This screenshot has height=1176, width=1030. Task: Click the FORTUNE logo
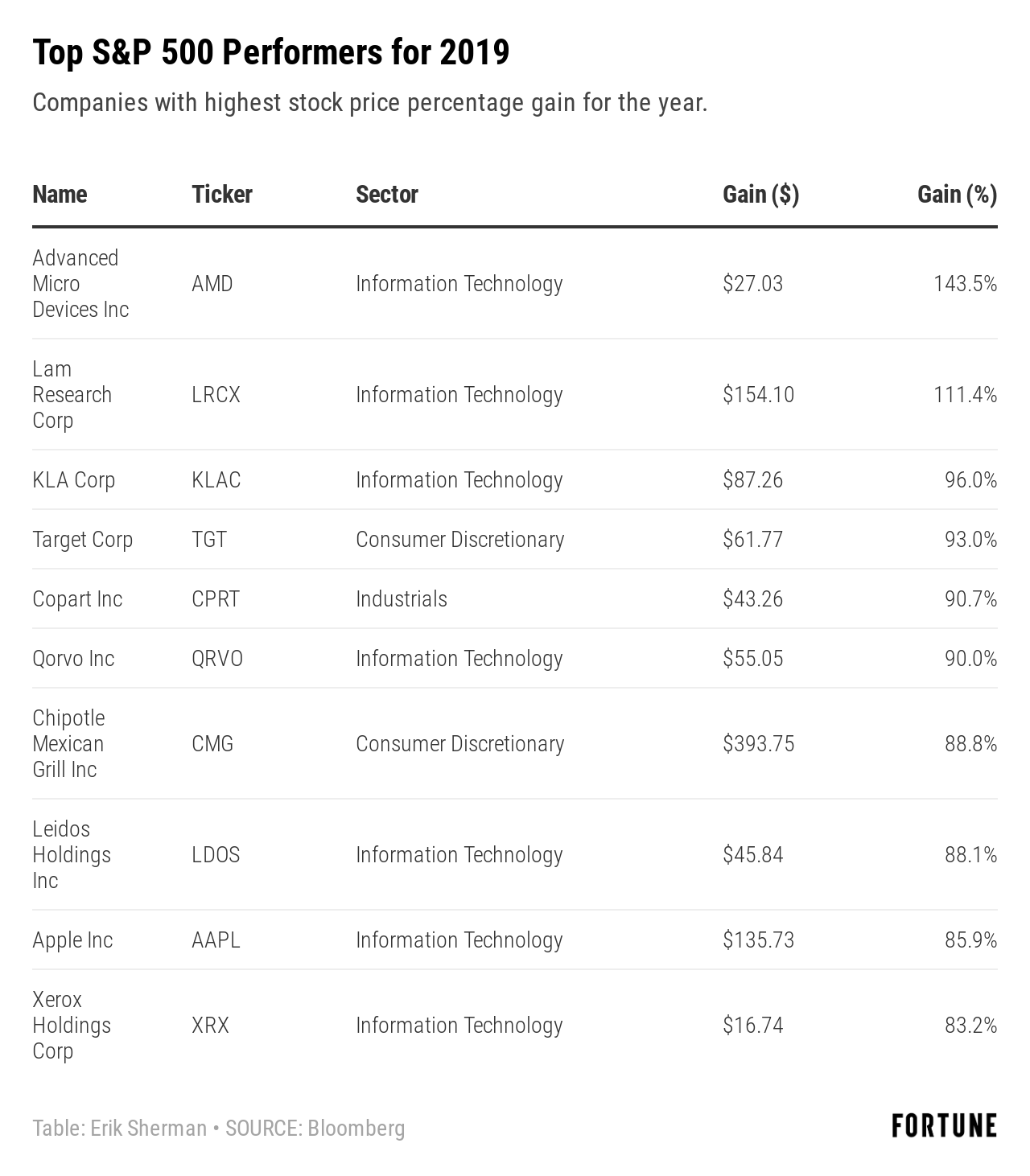(x=944, y=1126)
